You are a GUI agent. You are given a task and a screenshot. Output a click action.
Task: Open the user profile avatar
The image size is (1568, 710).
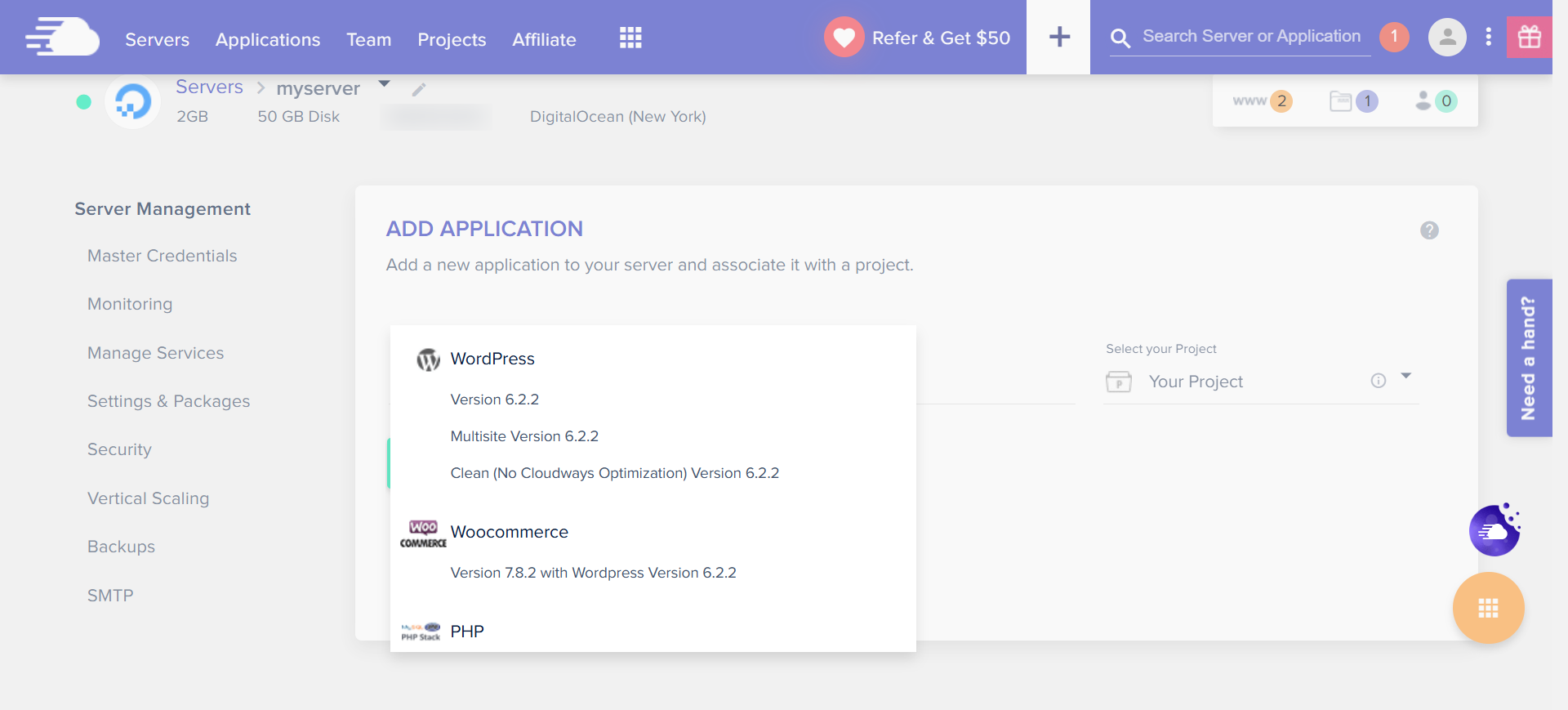1447,37
